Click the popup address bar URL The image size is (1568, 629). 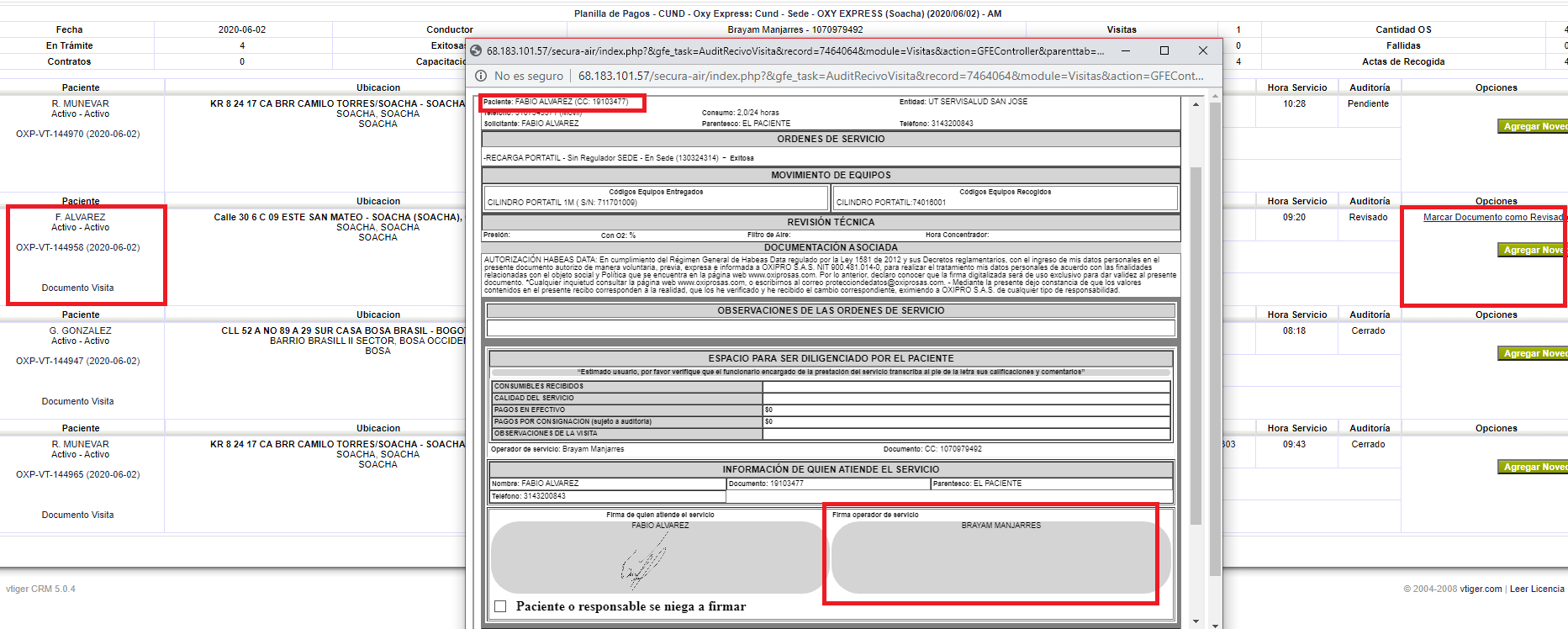[890, 76]
